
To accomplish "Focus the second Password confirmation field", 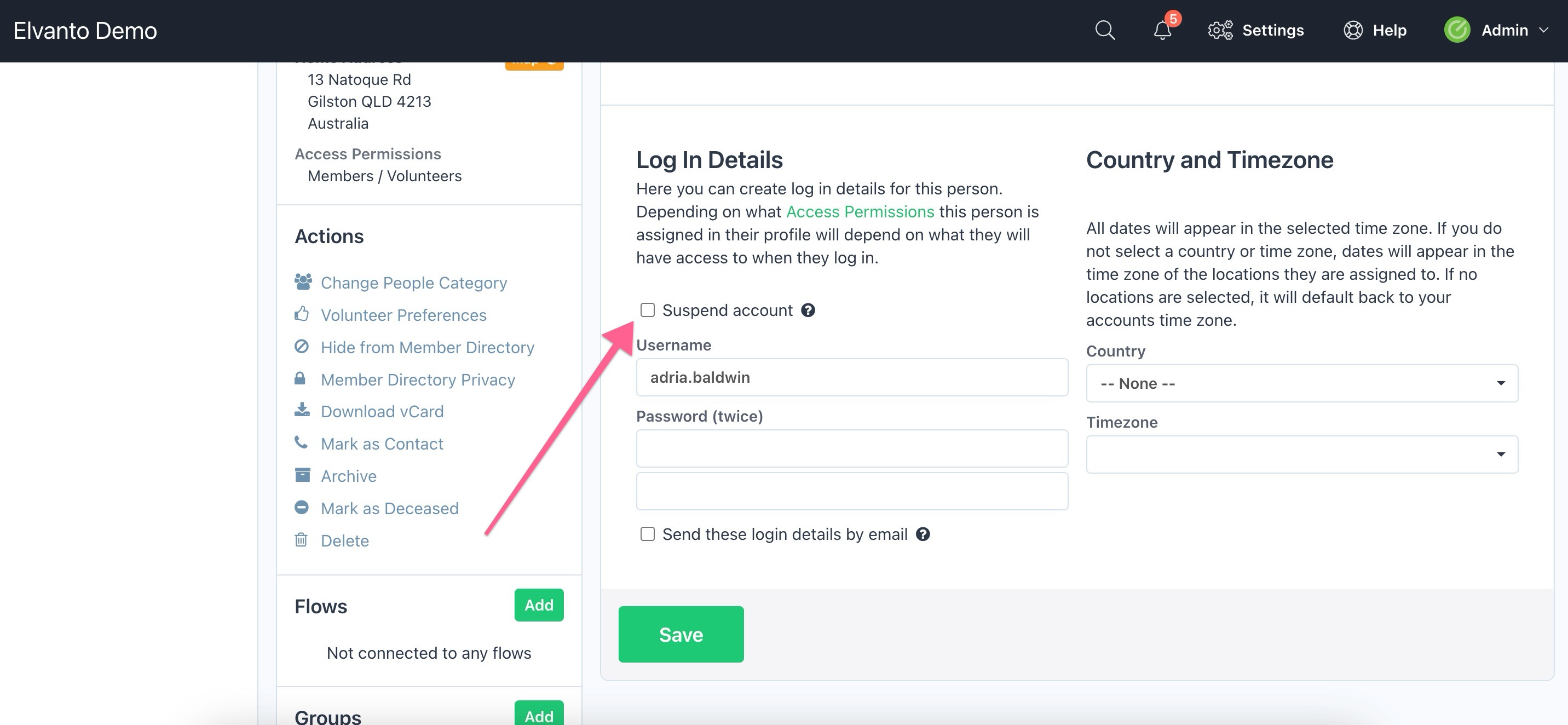I will tap(851, 491).
